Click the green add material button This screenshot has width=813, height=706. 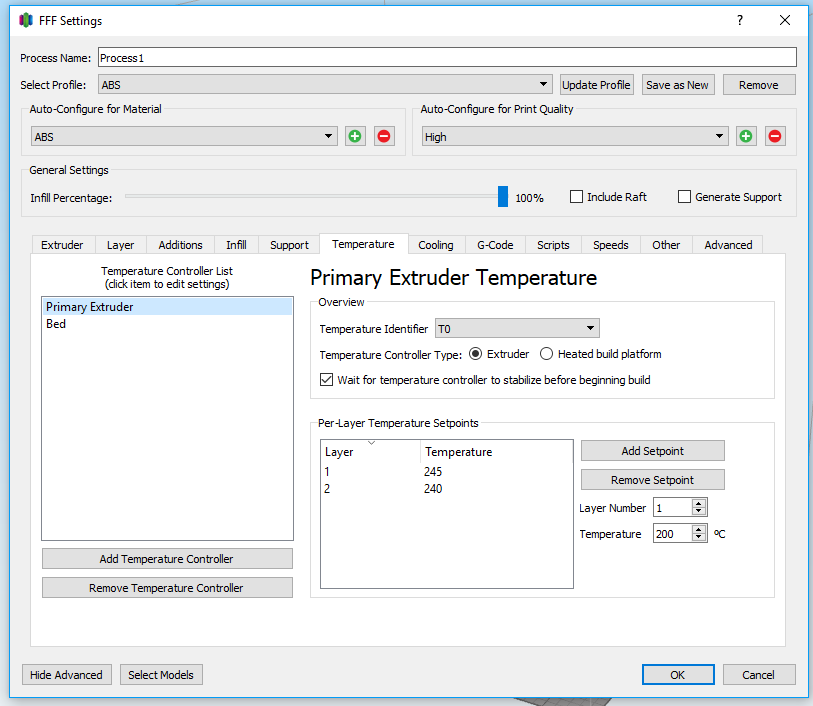point(355,136)
